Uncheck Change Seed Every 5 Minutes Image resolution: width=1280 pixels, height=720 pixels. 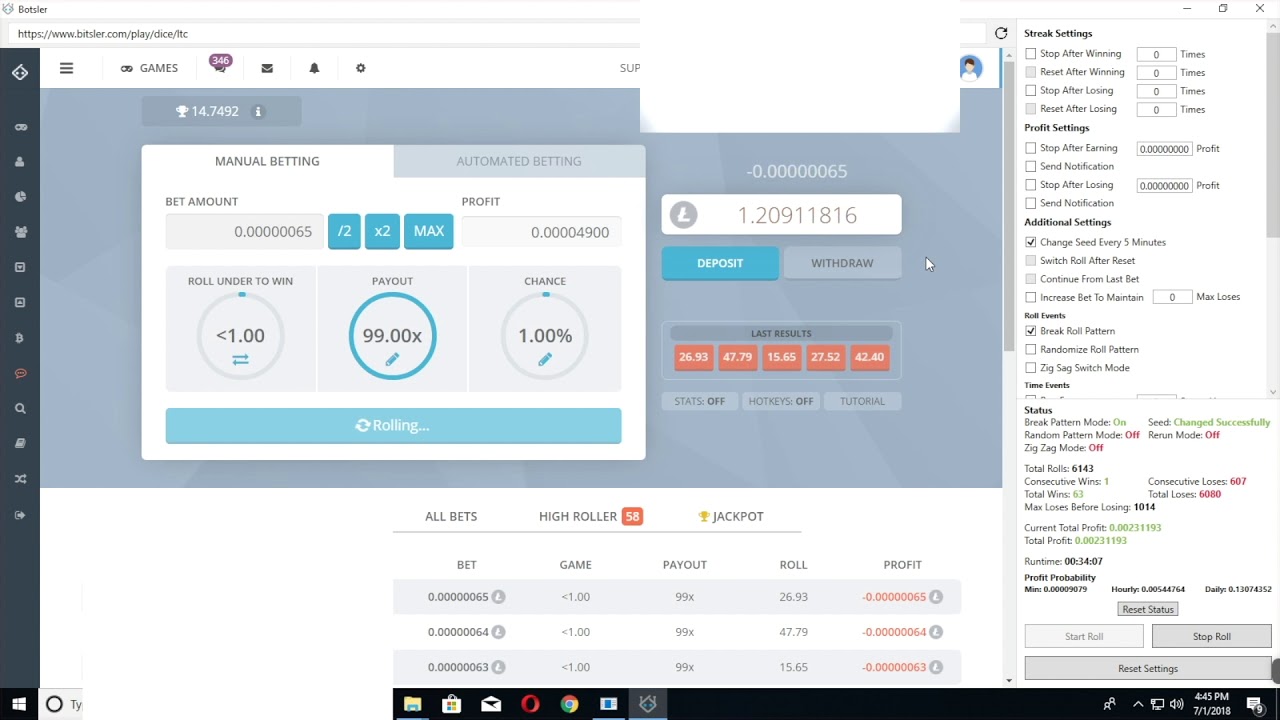(1031, 242)
